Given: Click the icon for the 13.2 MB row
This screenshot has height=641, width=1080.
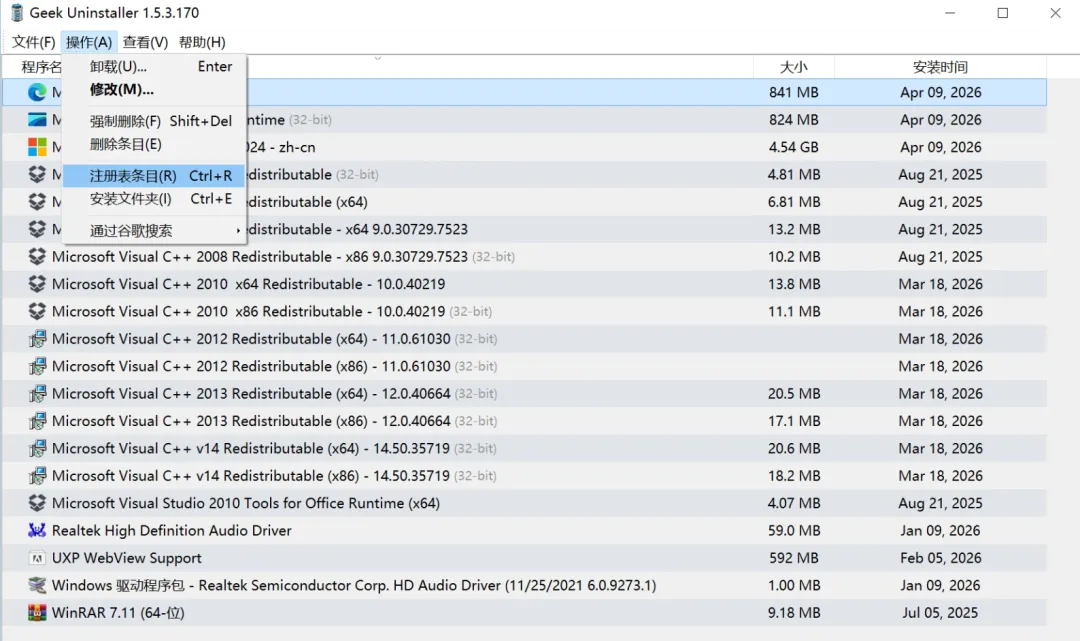Looking at the screenshot, I should tap(37, 229).
